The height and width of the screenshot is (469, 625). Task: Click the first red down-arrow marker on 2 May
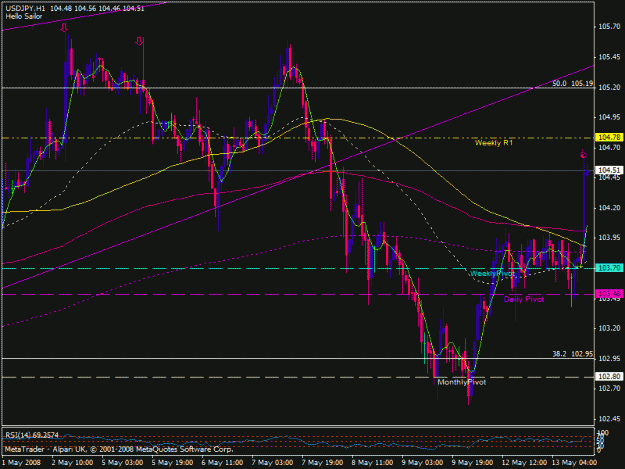[x=64, y=27]
